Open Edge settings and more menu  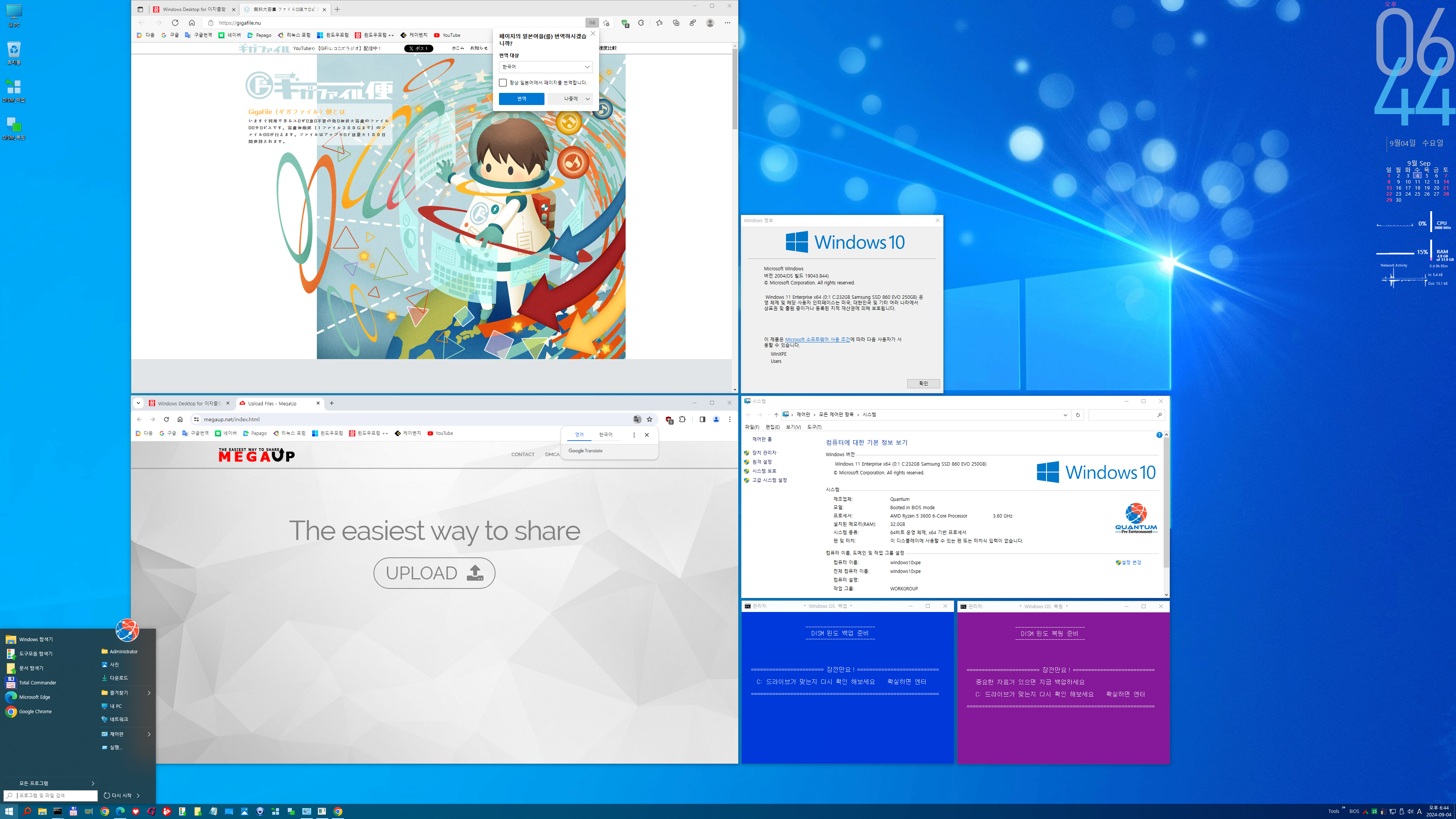728,23
